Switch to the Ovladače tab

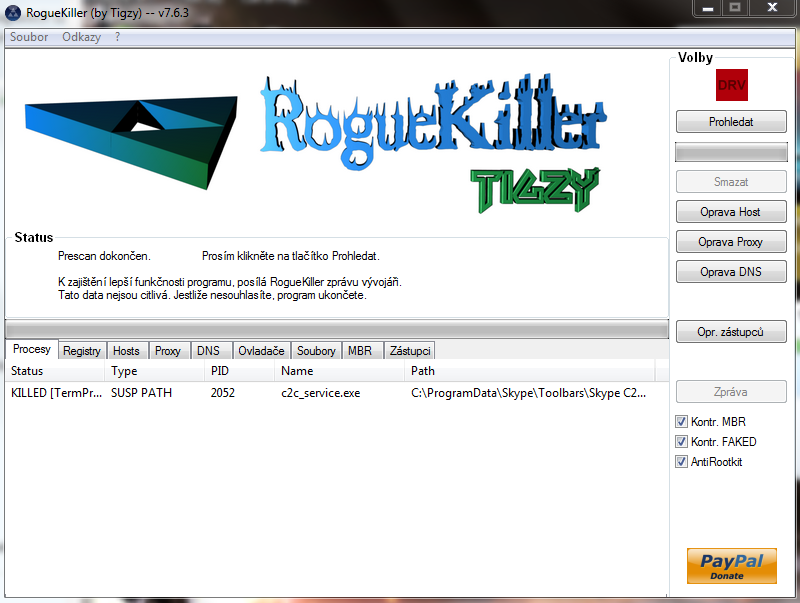click(261, 351)
